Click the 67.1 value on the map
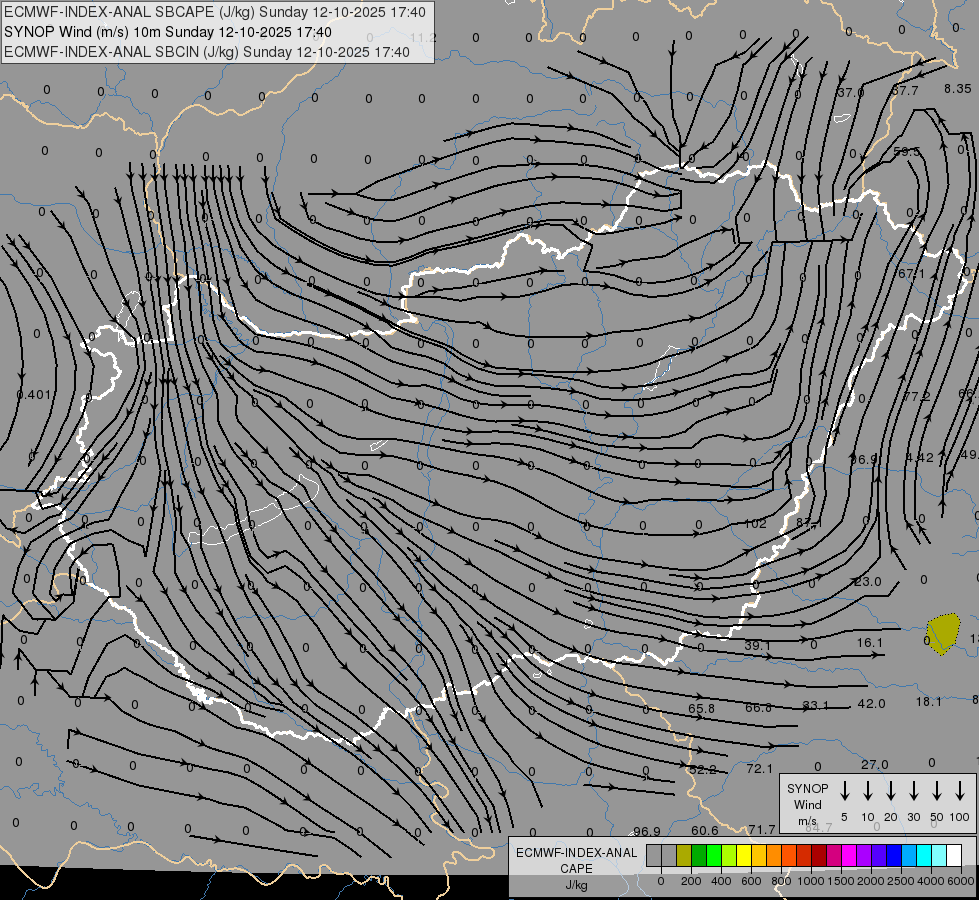The image size is (979, 900). tap(911, 274)
